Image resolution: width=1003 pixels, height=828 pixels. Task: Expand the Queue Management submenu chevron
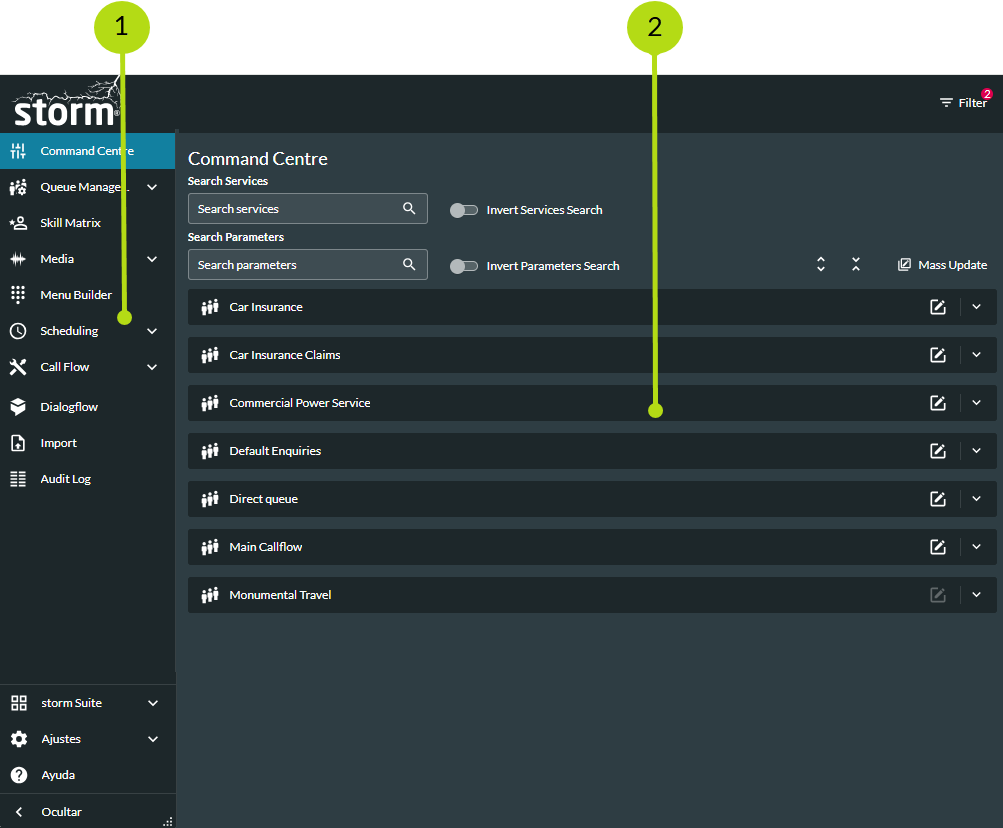click(152, 187)
